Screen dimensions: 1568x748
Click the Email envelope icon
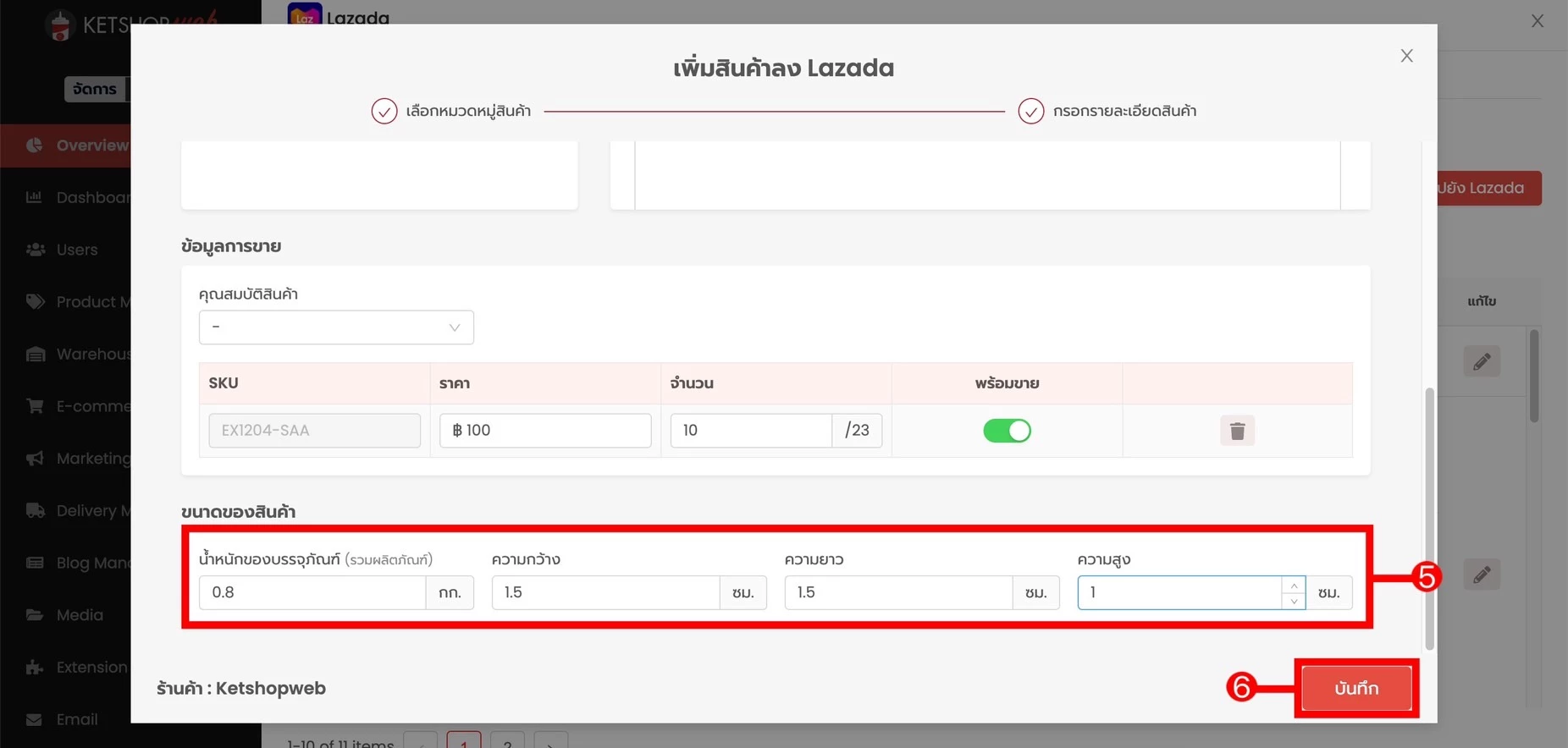(35, 719)
